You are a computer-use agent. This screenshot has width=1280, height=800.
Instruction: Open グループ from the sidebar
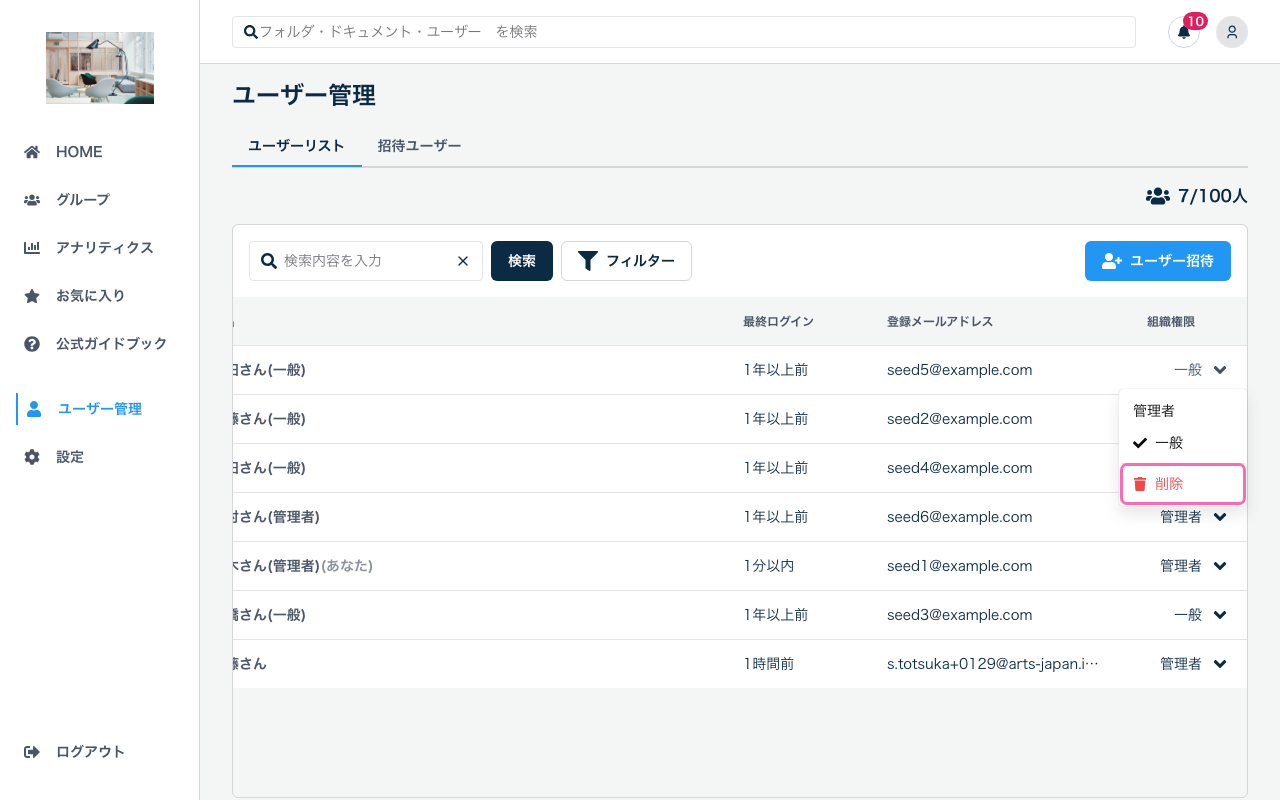tap(82, 200)
